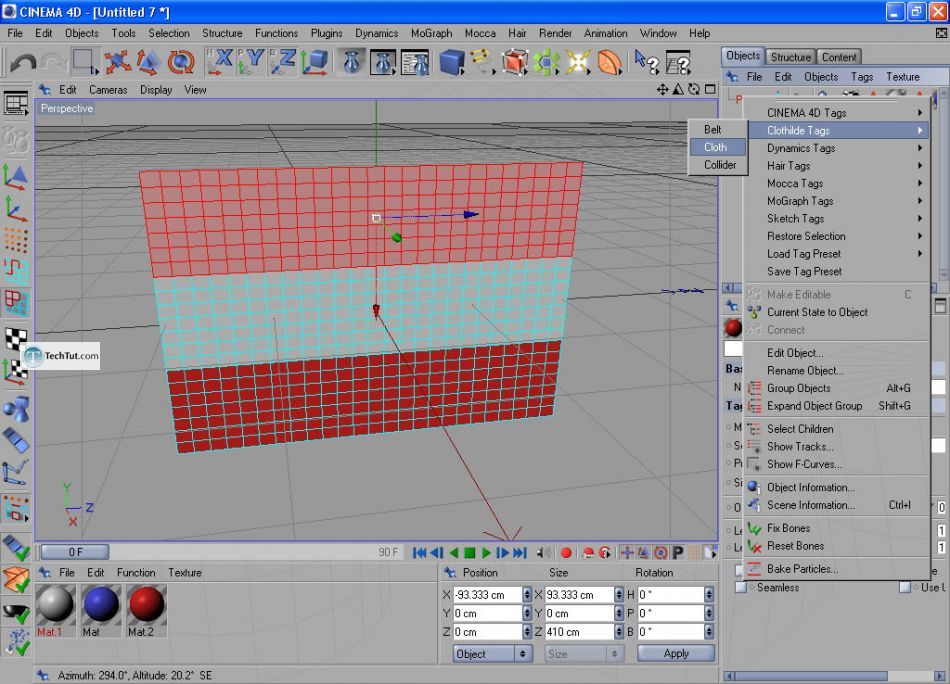Open spline objects icon
The image size is (950, 684).
pyautogui.click(x=482, y=62)
